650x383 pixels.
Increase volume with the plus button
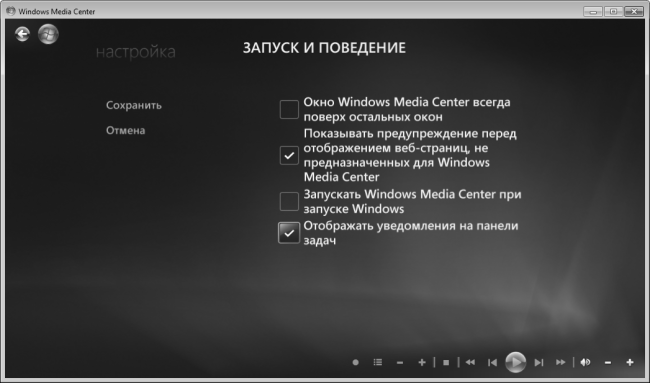630,363
